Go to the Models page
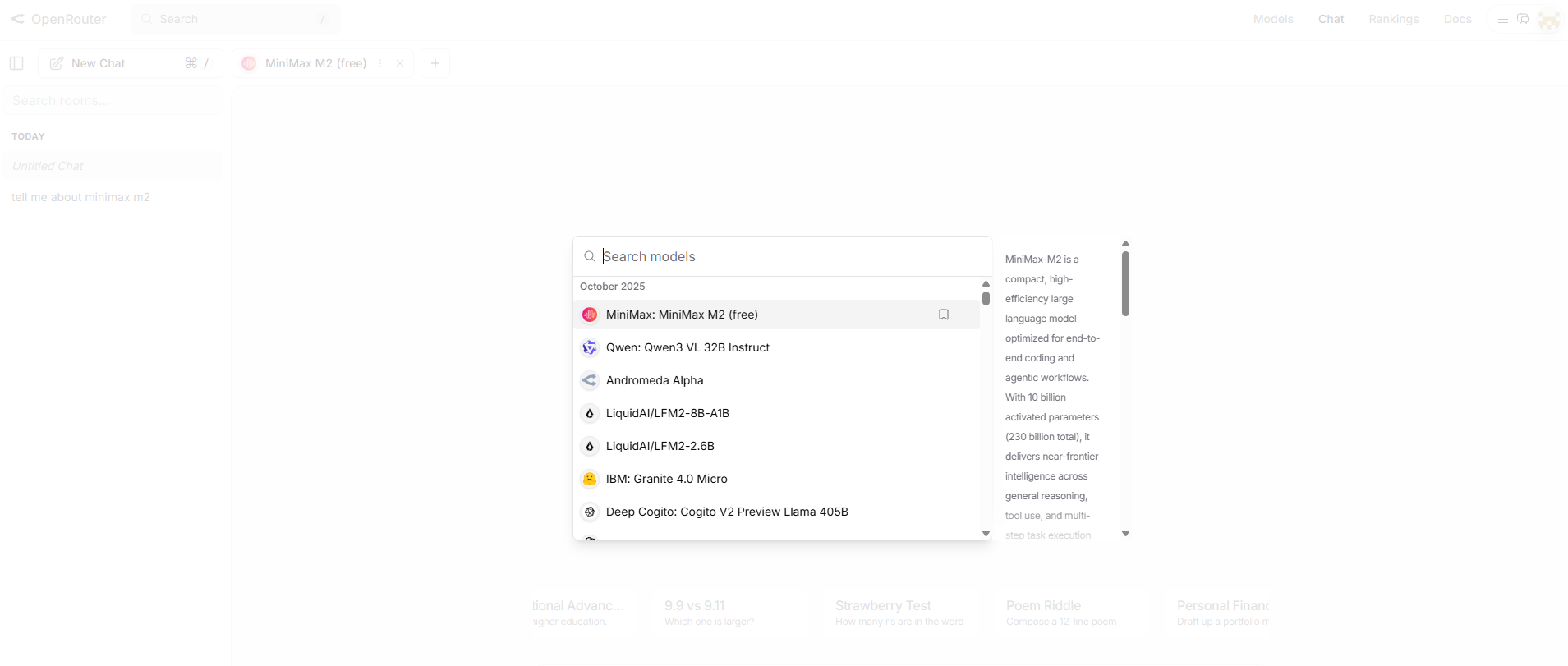 click(1273, 19)
